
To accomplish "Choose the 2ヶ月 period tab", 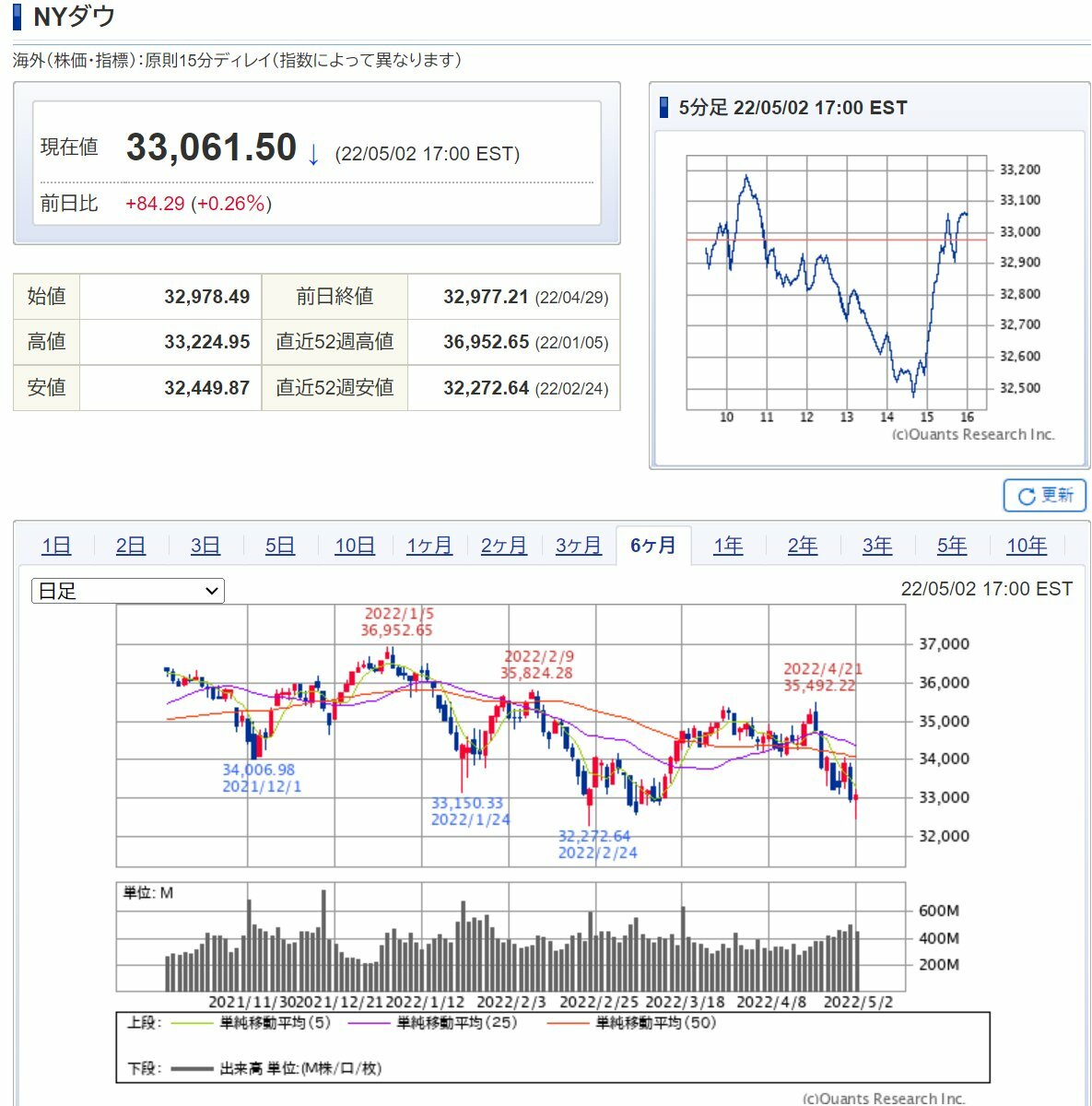I will 504,546.
